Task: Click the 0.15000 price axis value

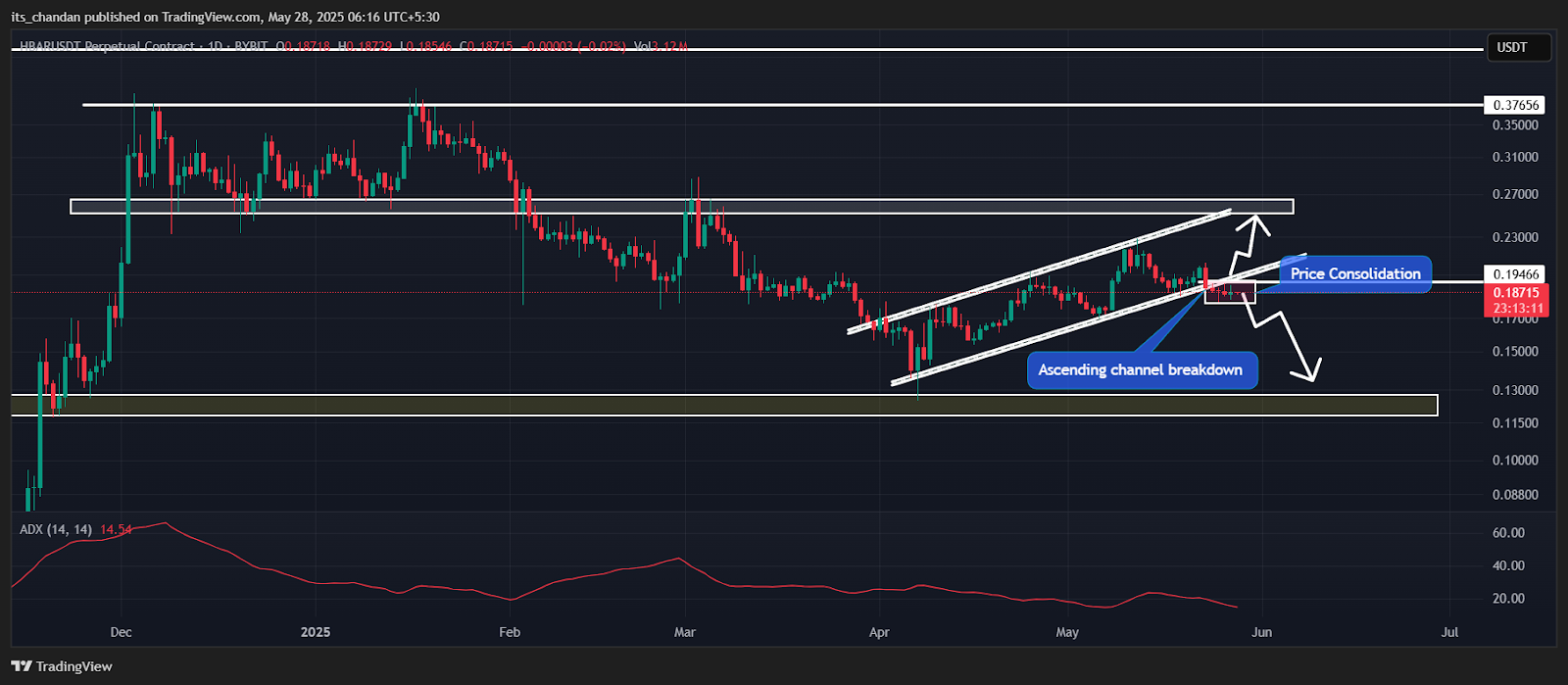Action: click(x=1515, y=352)
